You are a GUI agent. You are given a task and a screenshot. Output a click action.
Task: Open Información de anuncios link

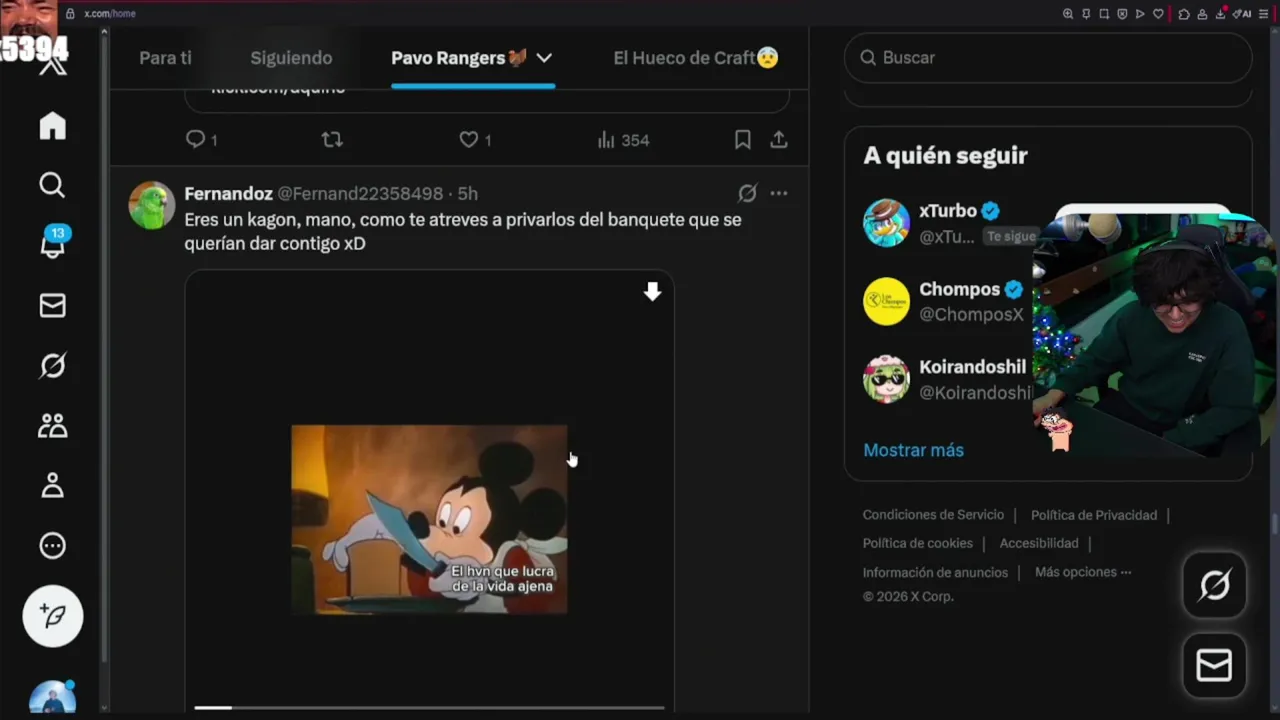[935, 573]
